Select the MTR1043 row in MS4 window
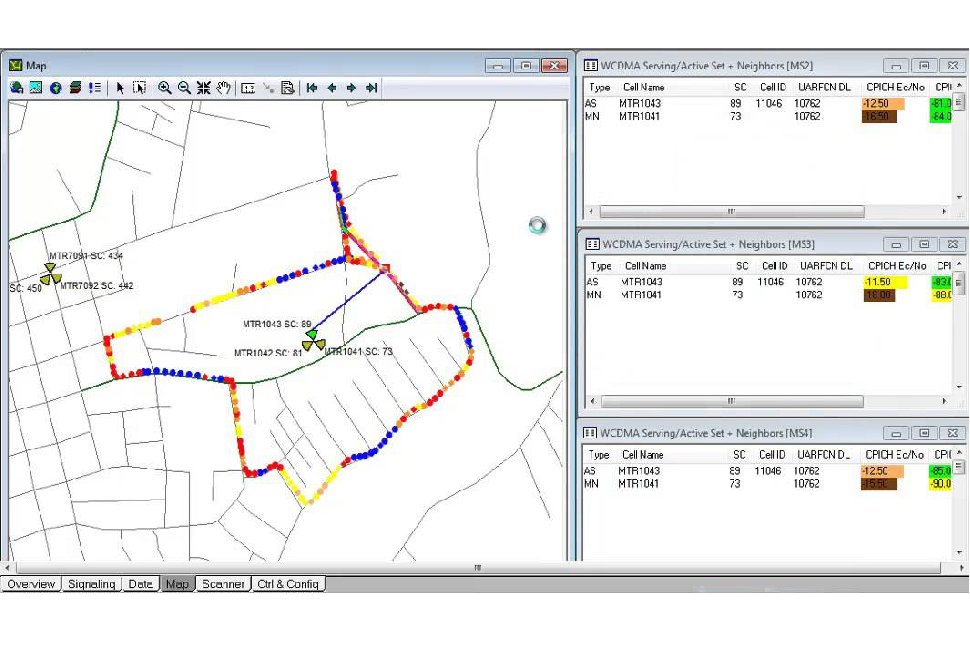970x647 pixels. point(639,470)
